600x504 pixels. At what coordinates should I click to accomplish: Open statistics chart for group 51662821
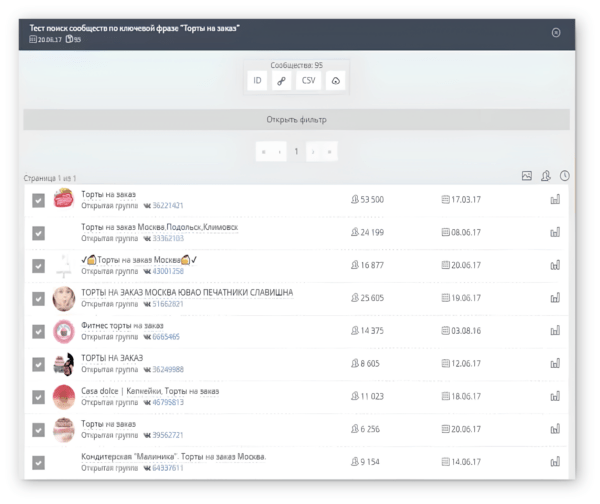click(x=555, y=298)
